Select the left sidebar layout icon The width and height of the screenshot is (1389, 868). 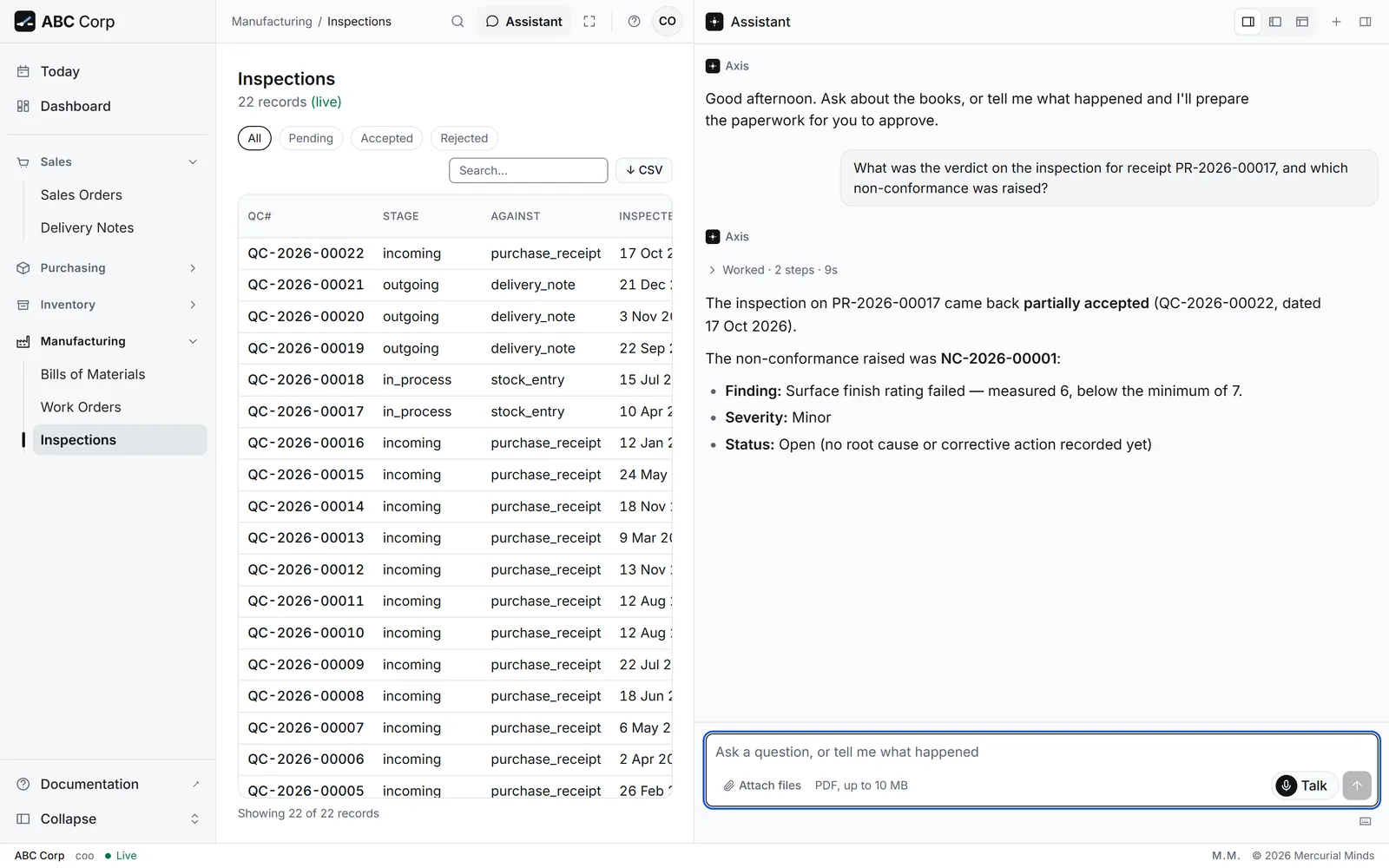[x=1274, y=22]
